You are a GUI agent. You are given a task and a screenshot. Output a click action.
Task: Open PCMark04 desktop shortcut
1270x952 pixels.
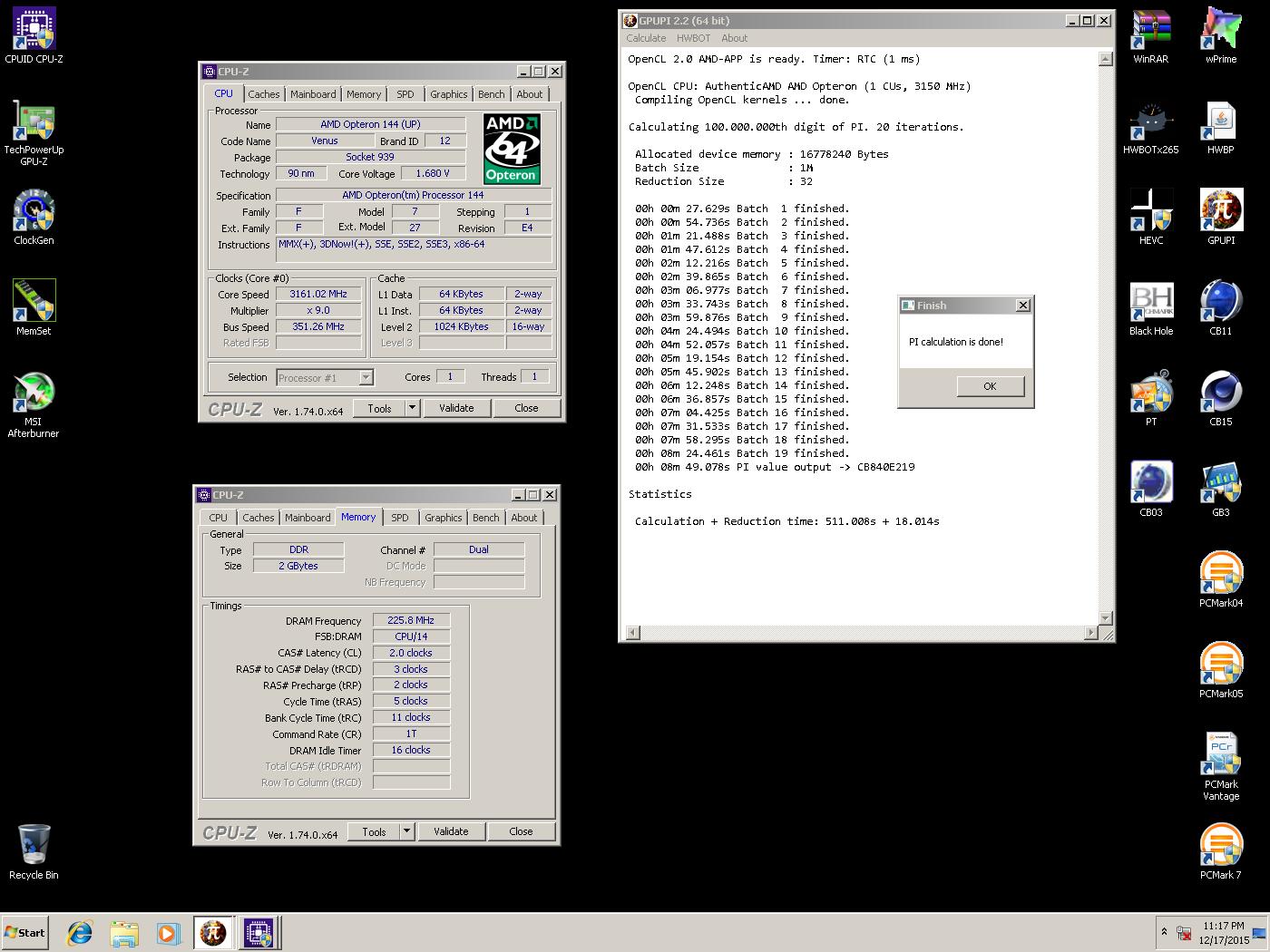tap(1221, 580)
